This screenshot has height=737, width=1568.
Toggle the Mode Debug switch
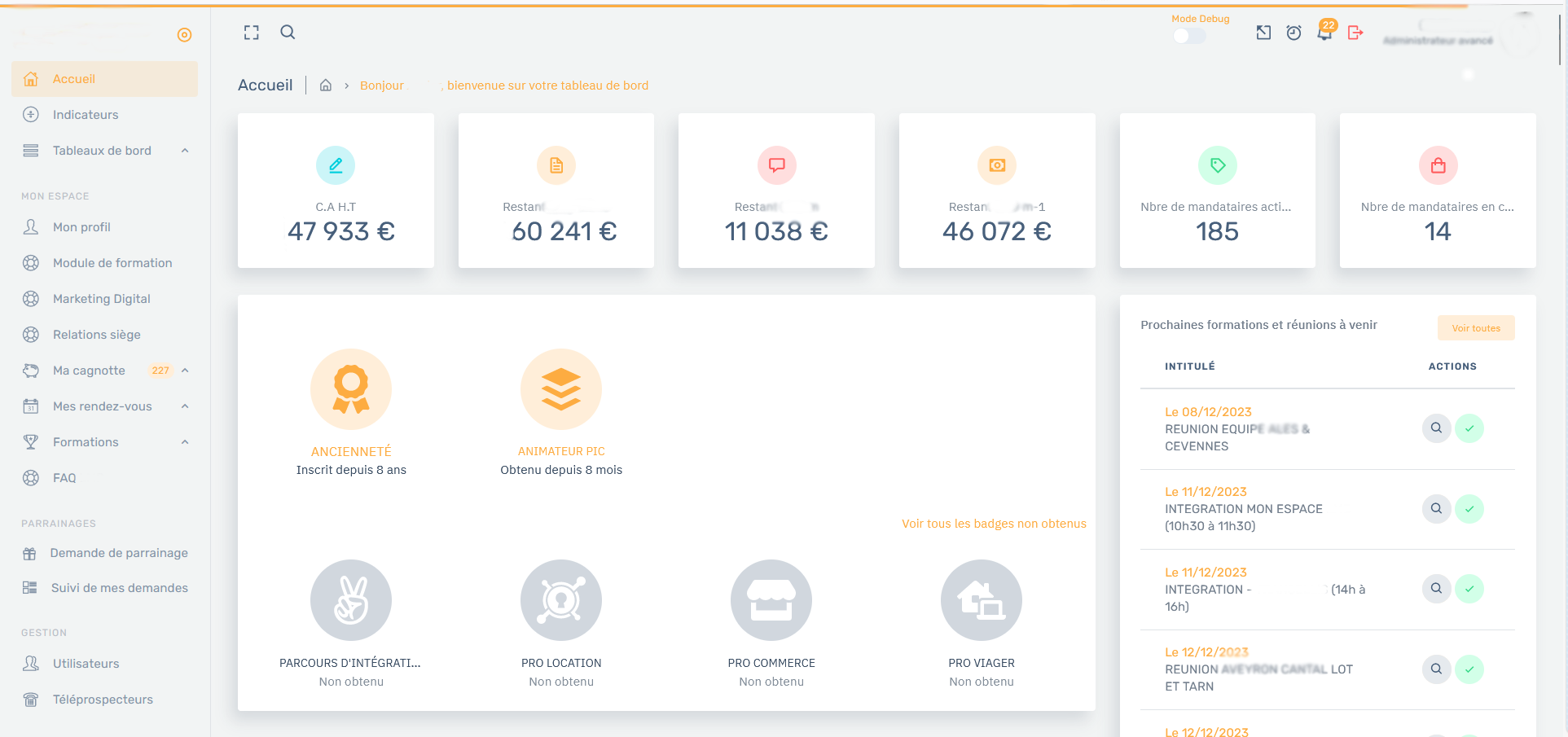1188,36
